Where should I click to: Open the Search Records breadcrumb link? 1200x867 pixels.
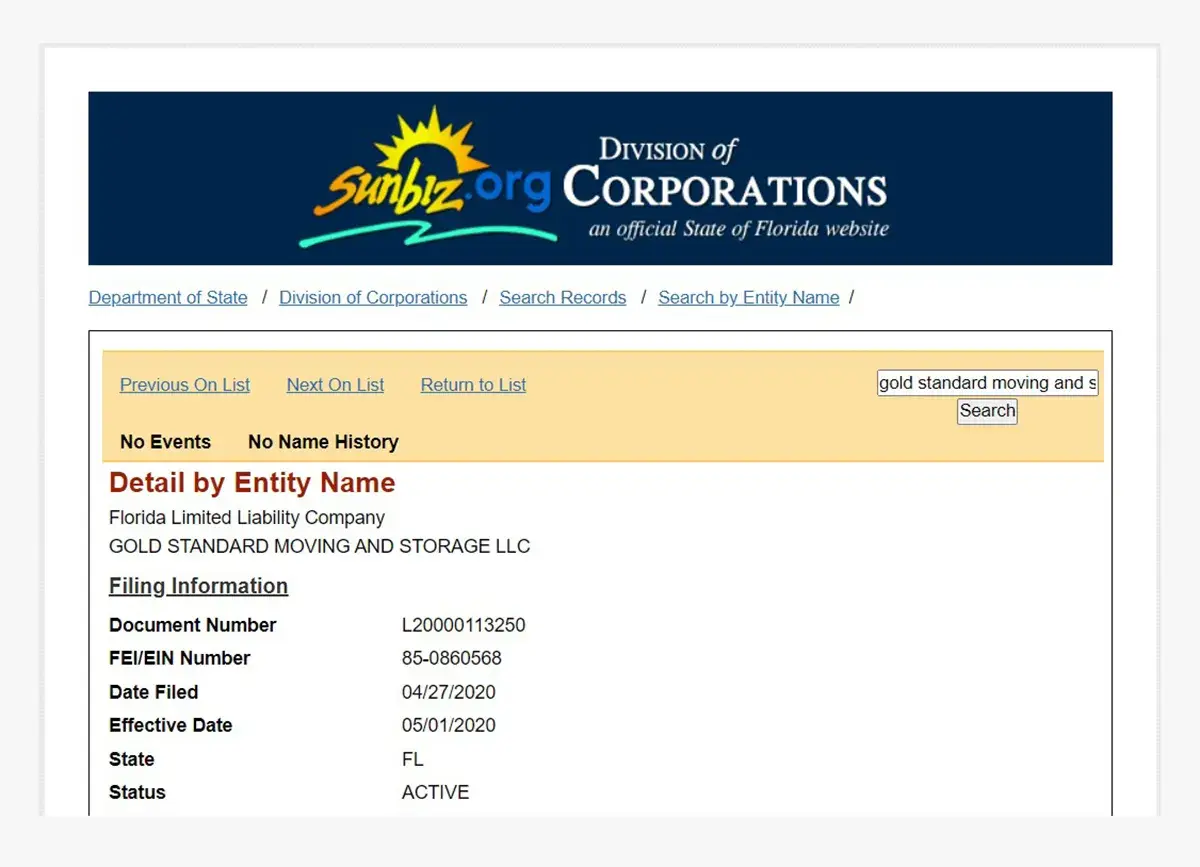click(562, 298)
